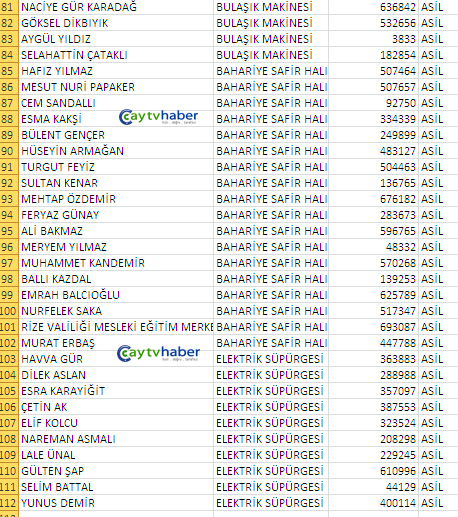Click the RİZE VALİLİĞİ MESLEKİ EĞİTİM cell
The height and width of the screenshot is (517, 458).
[116, 327]
